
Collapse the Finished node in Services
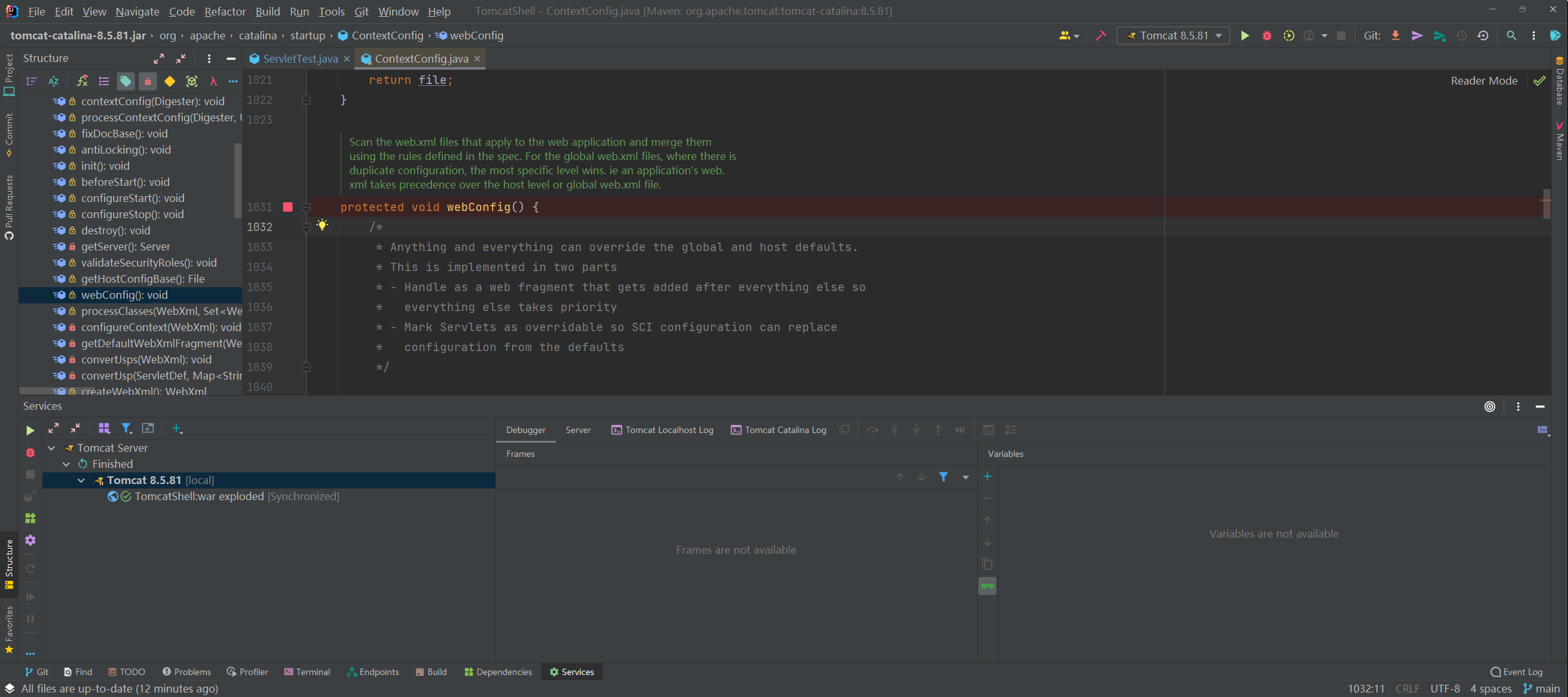67,464
